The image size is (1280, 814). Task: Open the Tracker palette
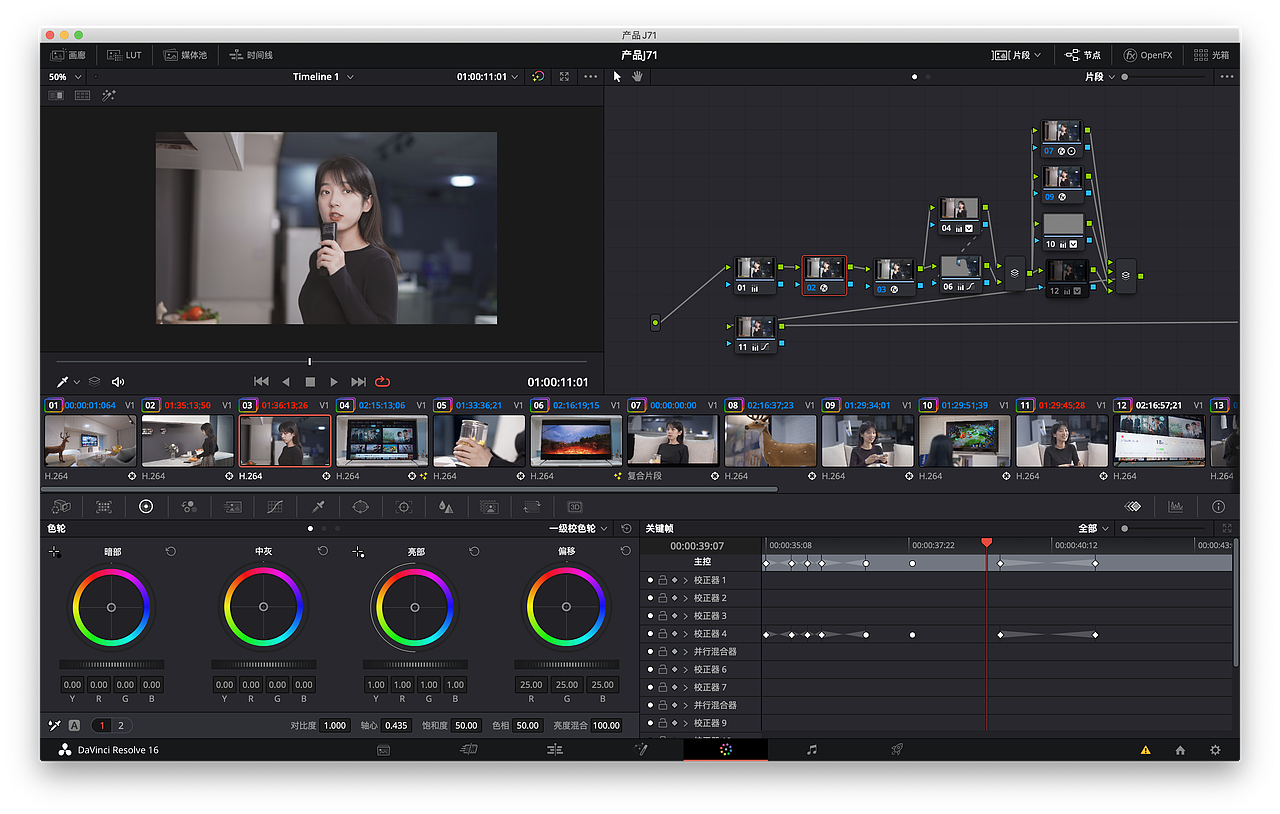(404, 507)
